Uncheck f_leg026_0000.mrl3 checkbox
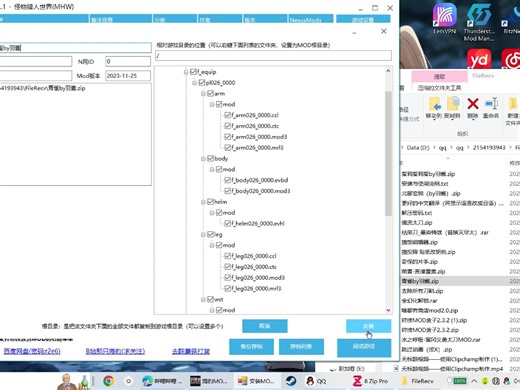Image resolution: width=520 pixels, height=390 pixels. [228, 288]
